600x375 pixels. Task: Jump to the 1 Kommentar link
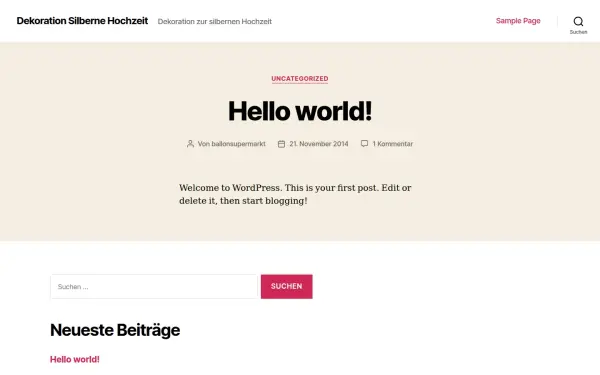(393, 144)
